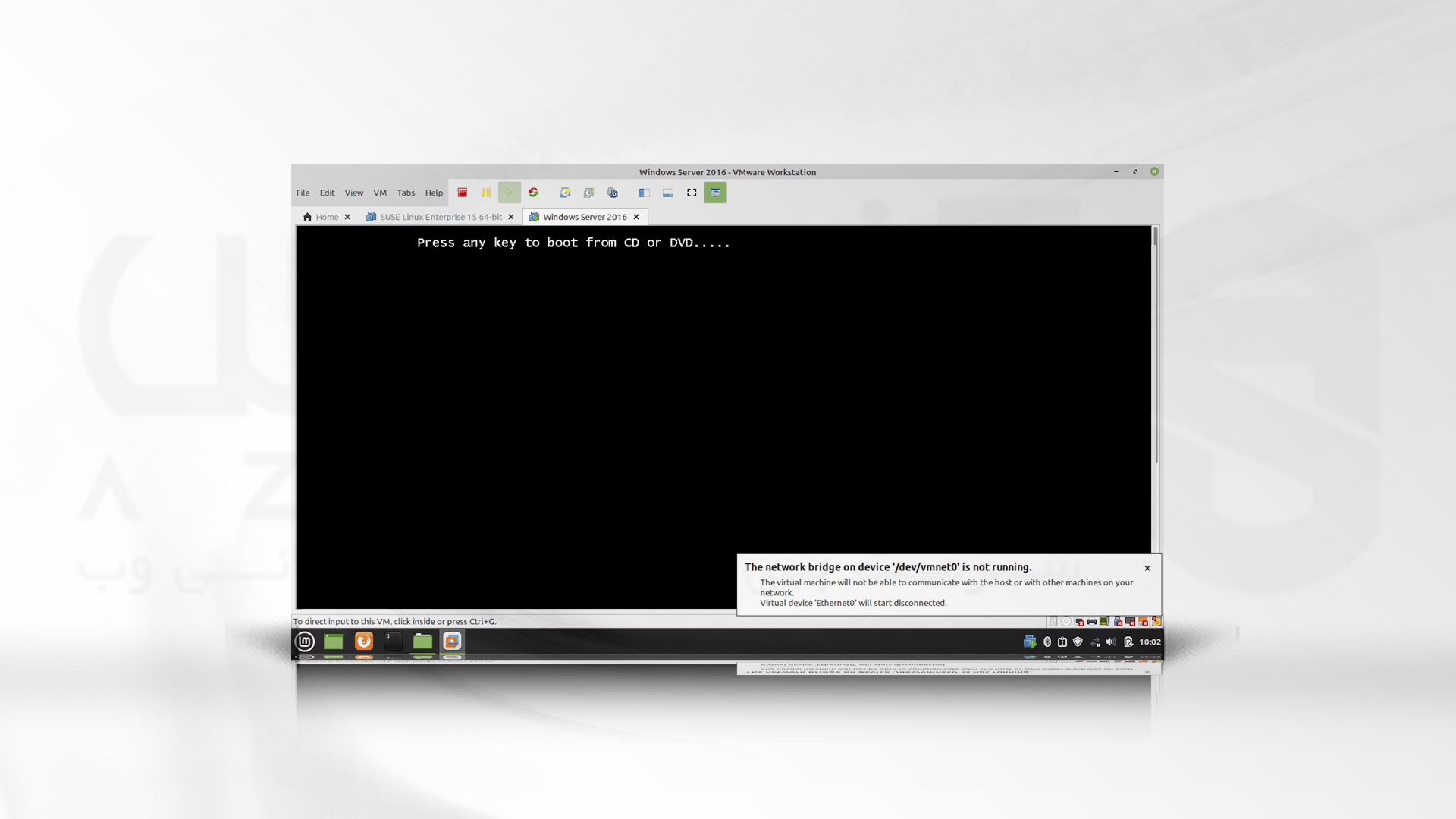Screen dimensions: 1456x819
Task: Toggle the thumbnail bar icon
Action: tap(668, 193)
